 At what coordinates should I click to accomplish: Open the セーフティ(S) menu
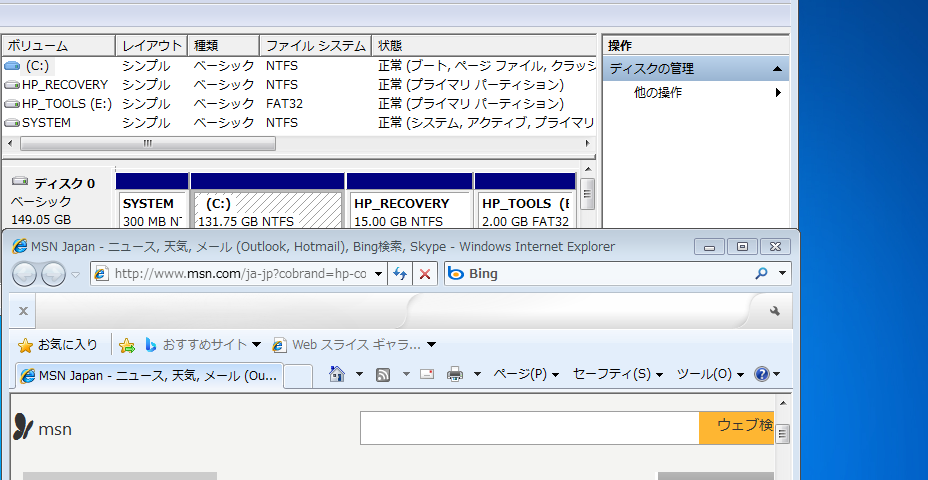pyautogui.click(x=618, y=374)
